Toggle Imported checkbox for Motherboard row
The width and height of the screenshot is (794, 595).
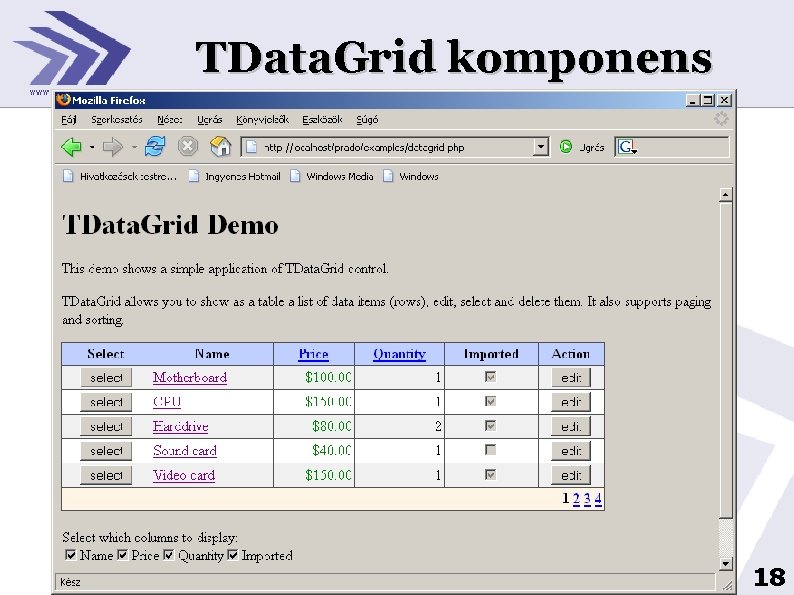click(x=490, y=377)
